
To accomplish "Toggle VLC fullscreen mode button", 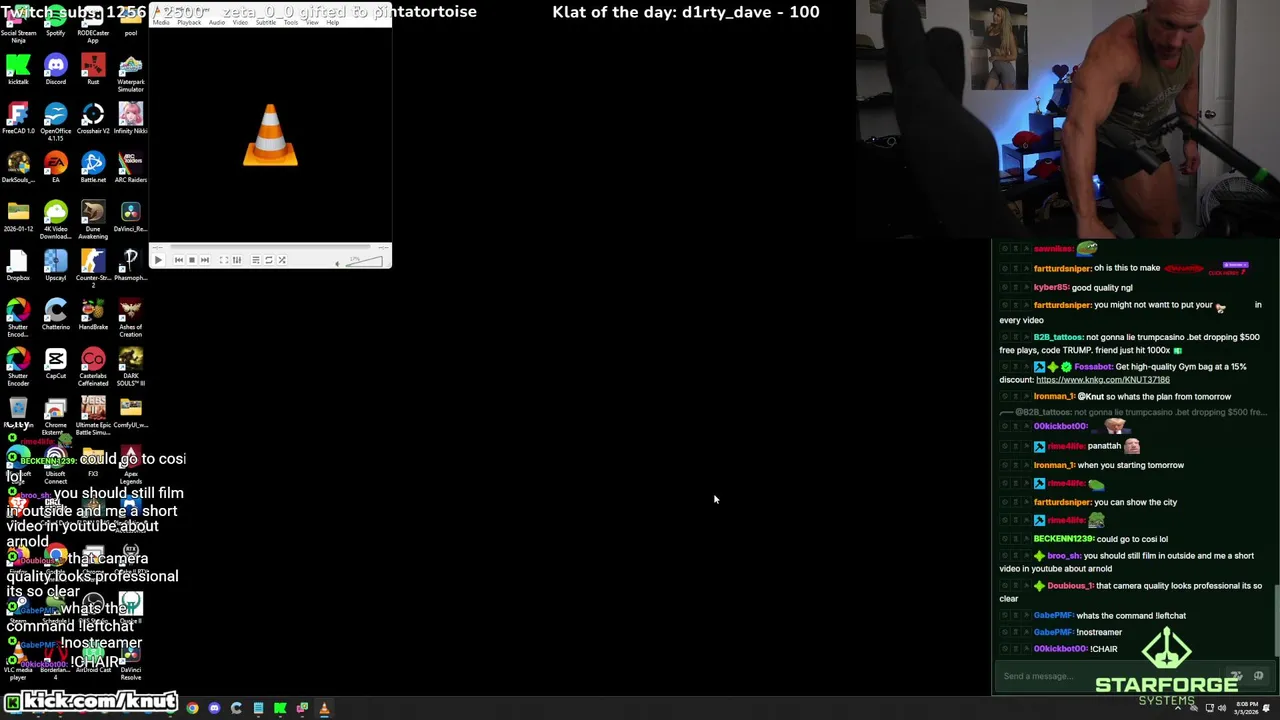I will [x=224, y=260].
